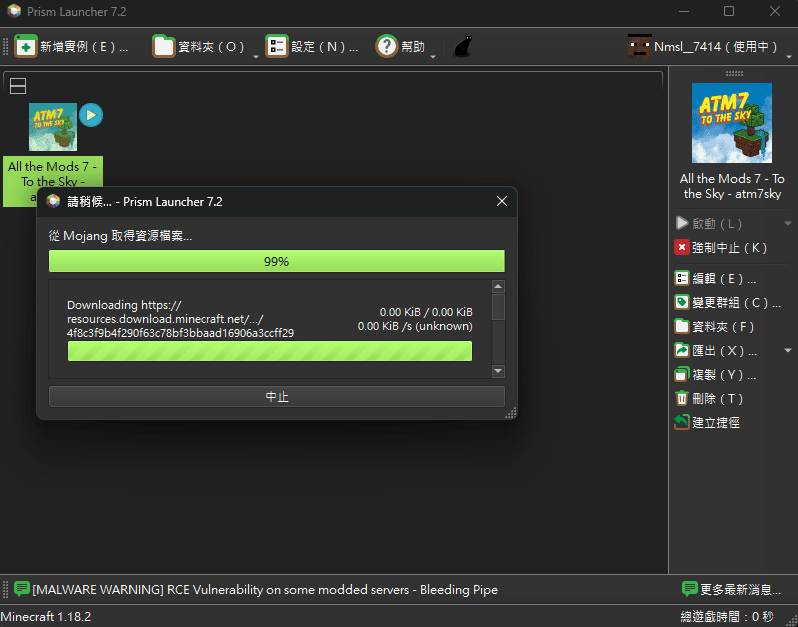This screenshot has width=798, height=627.
Task: Click the 強制中止 kill instance red icon
Action: (x=682, y=248)
